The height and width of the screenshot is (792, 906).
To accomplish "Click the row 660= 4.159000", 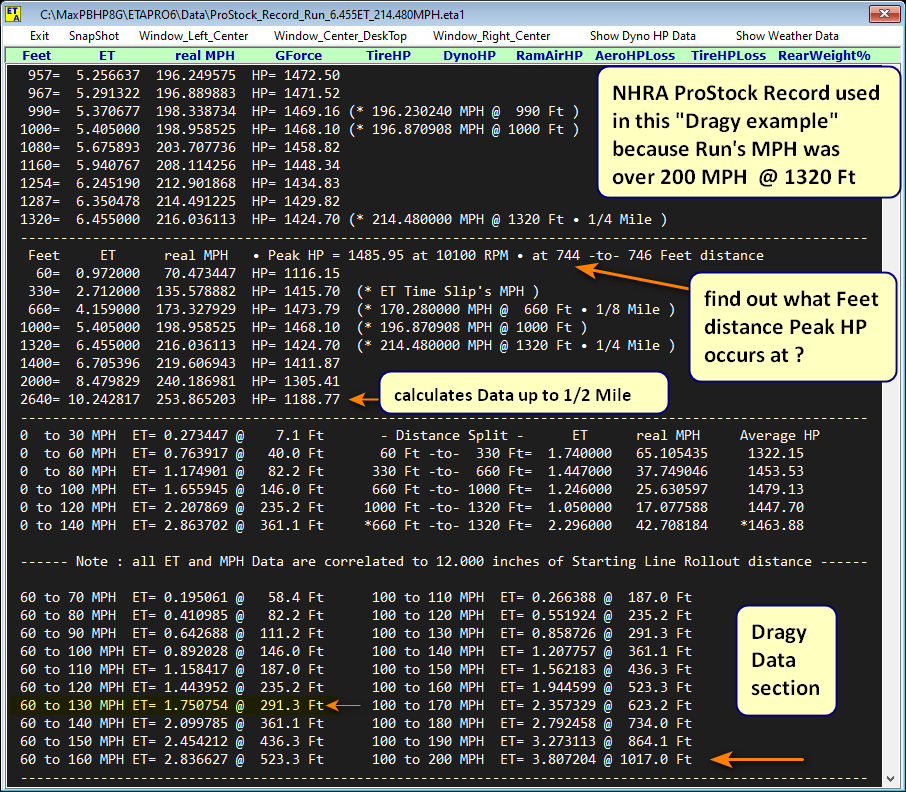I will (351, 309).
